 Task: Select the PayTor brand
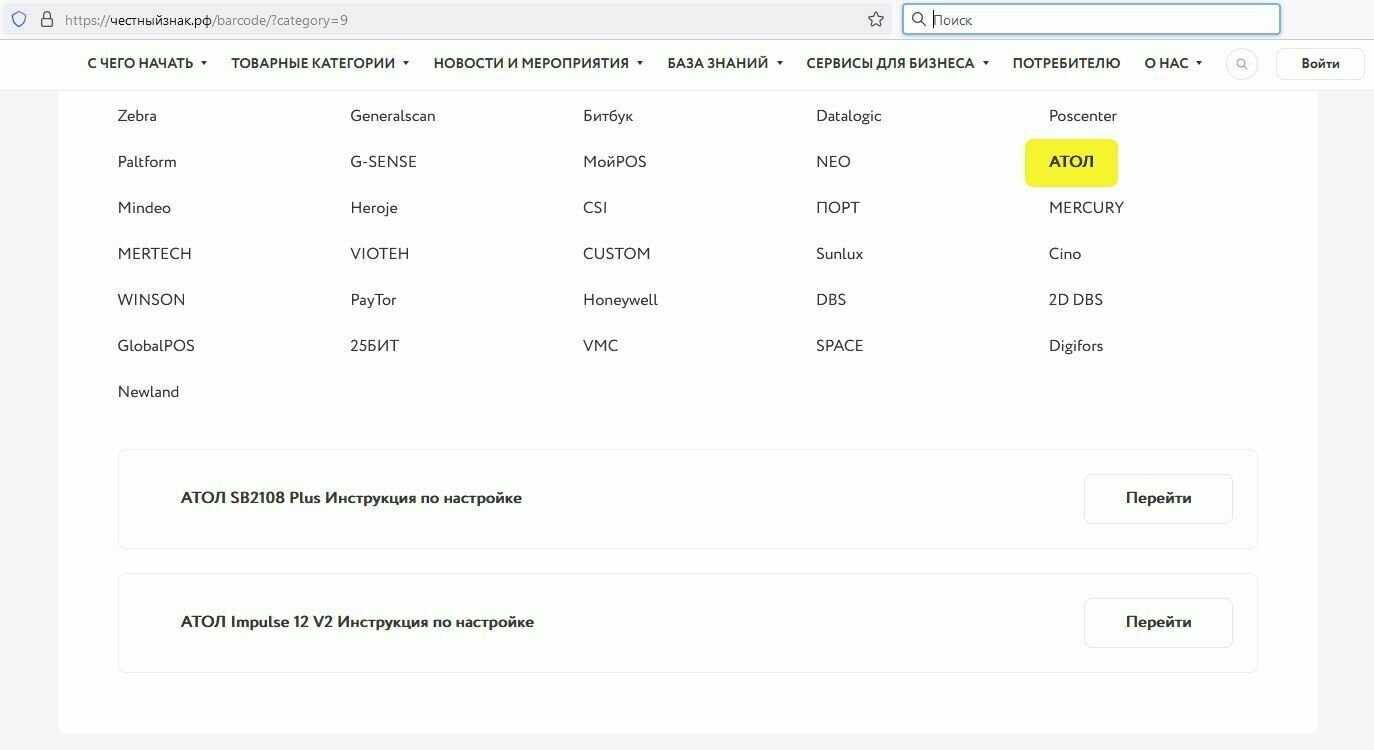[373, 300]
